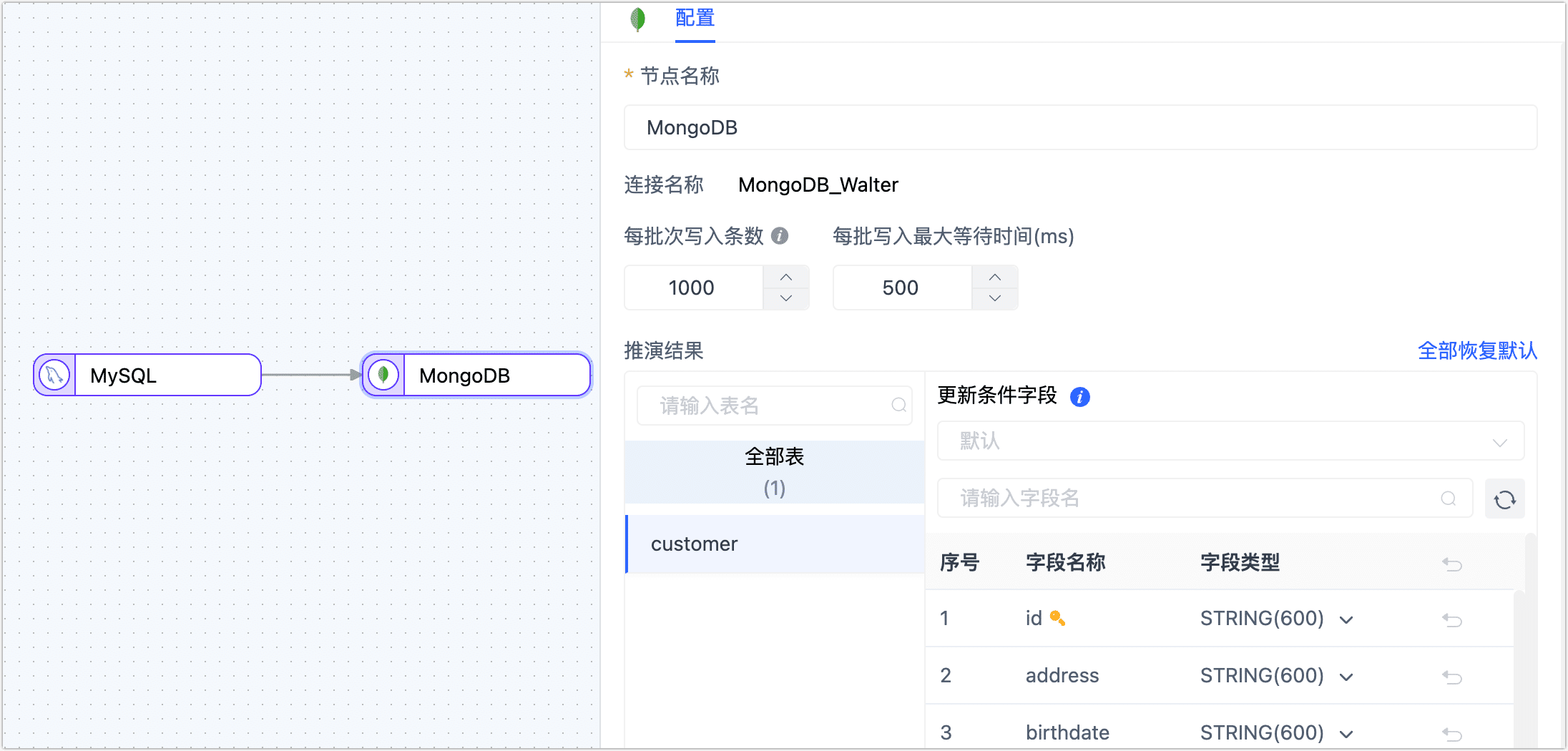Click the MySQL node icon on canvas
Screen dimensions: 1568x751
(x=54, y=375)
